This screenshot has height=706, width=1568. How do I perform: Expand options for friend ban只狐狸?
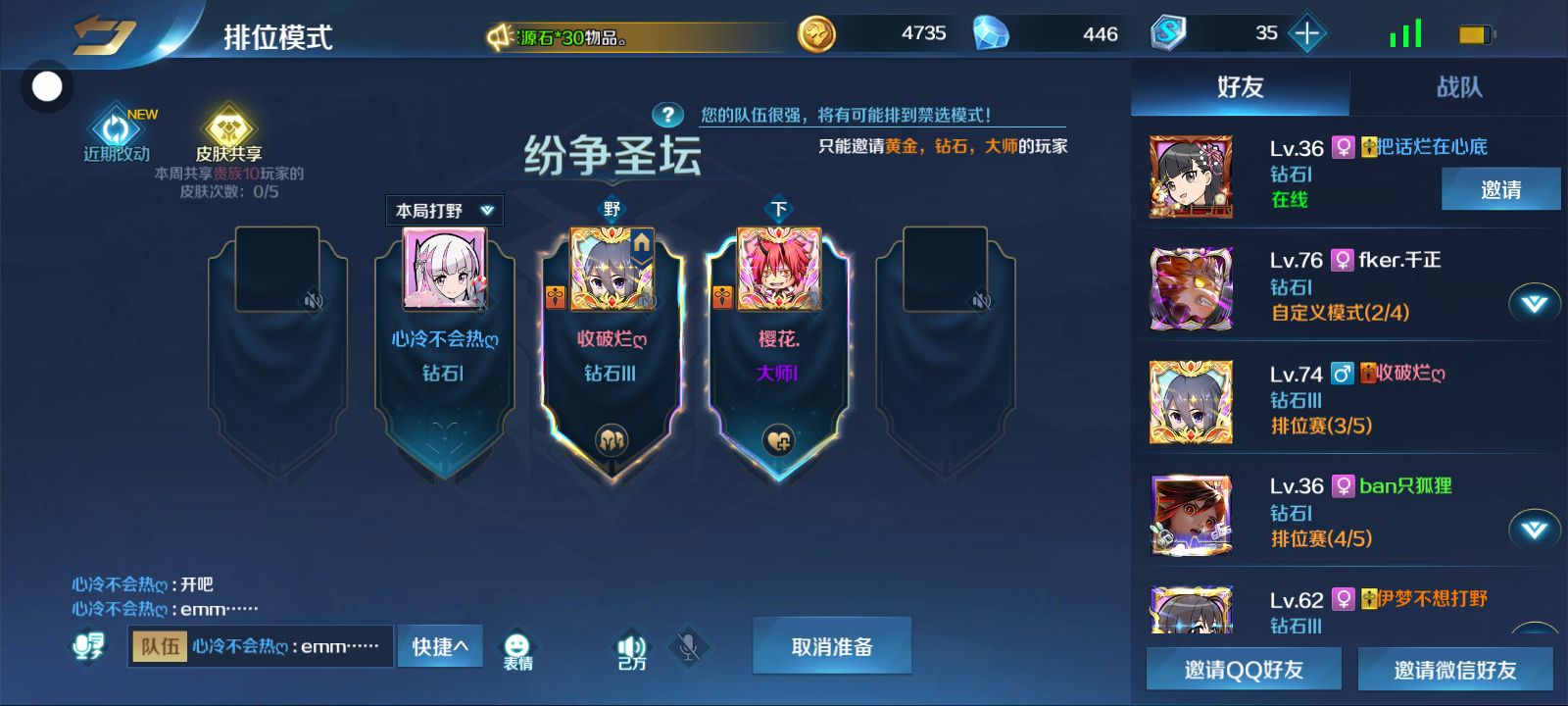pyautogui.click(x=1535, y=529)
